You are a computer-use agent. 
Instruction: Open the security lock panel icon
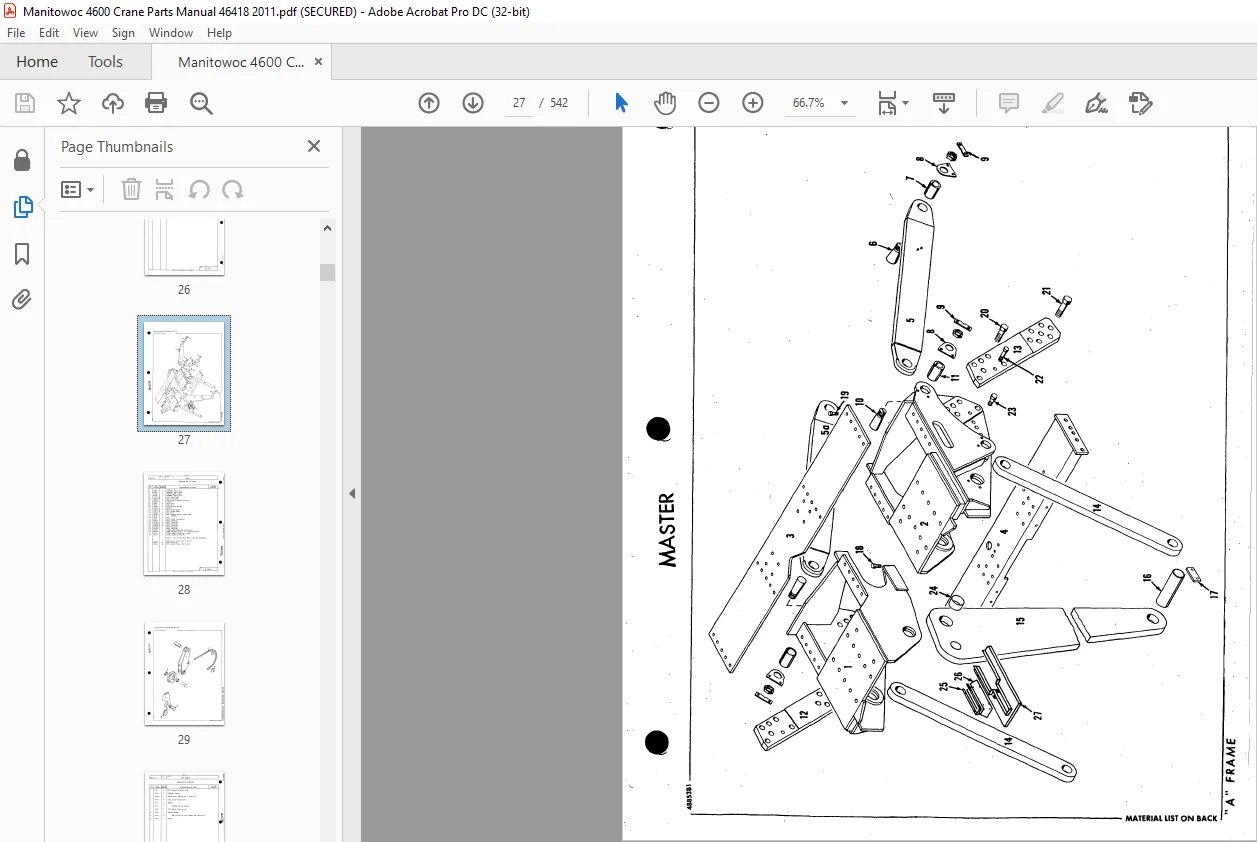[x=22, y=161]
